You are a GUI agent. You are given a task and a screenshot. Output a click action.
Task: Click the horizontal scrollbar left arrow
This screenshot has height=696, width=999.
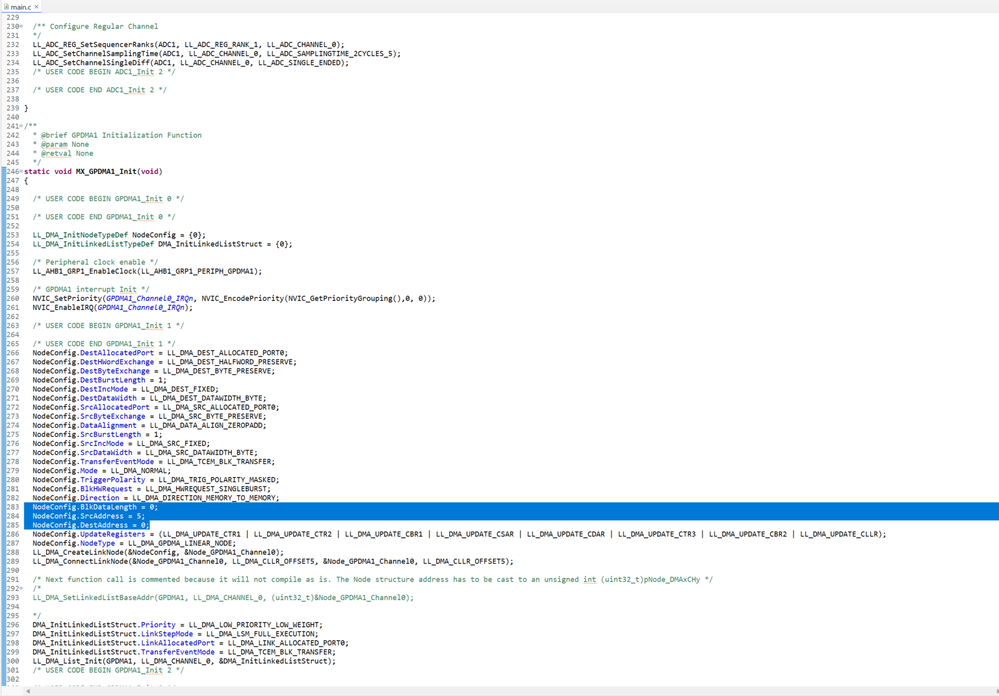27,692
